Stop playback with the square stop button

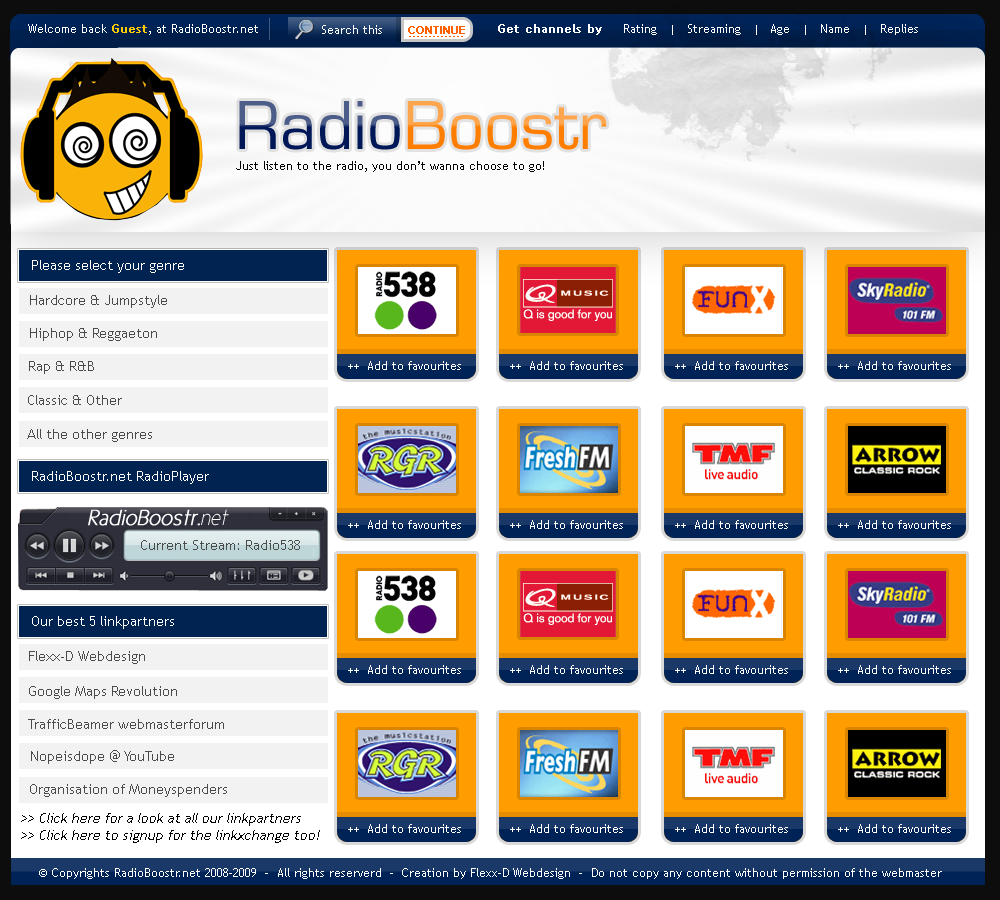click(70, 575)
